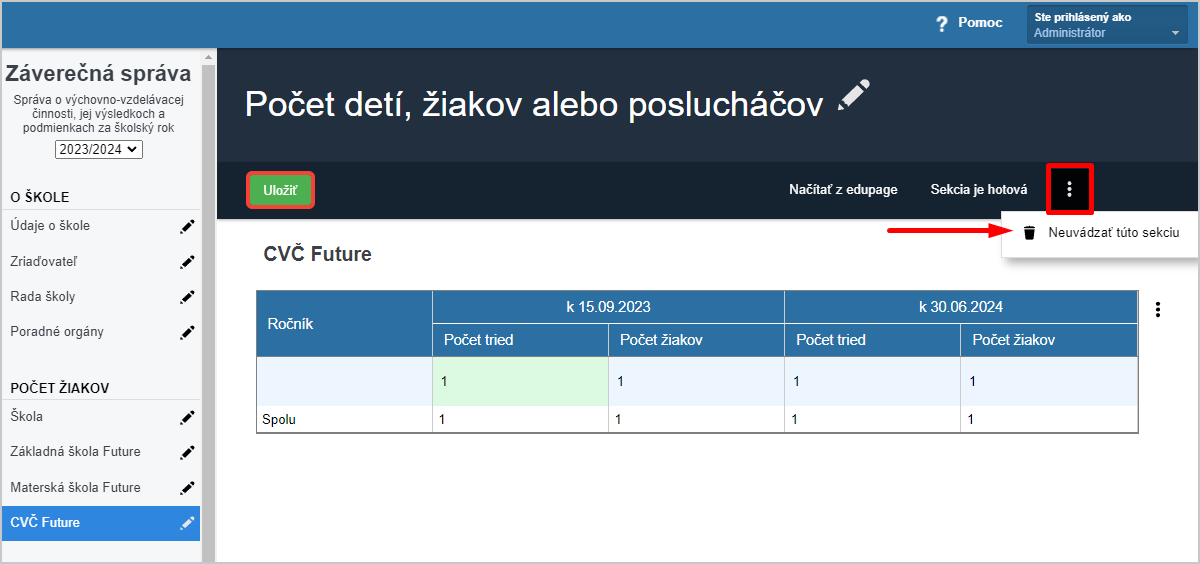The height and width of the screenshot is (564, 1200).
Task: Open the three-dot menu in the toolbar
Action: pyautogui.click(x=1069, y=189)
